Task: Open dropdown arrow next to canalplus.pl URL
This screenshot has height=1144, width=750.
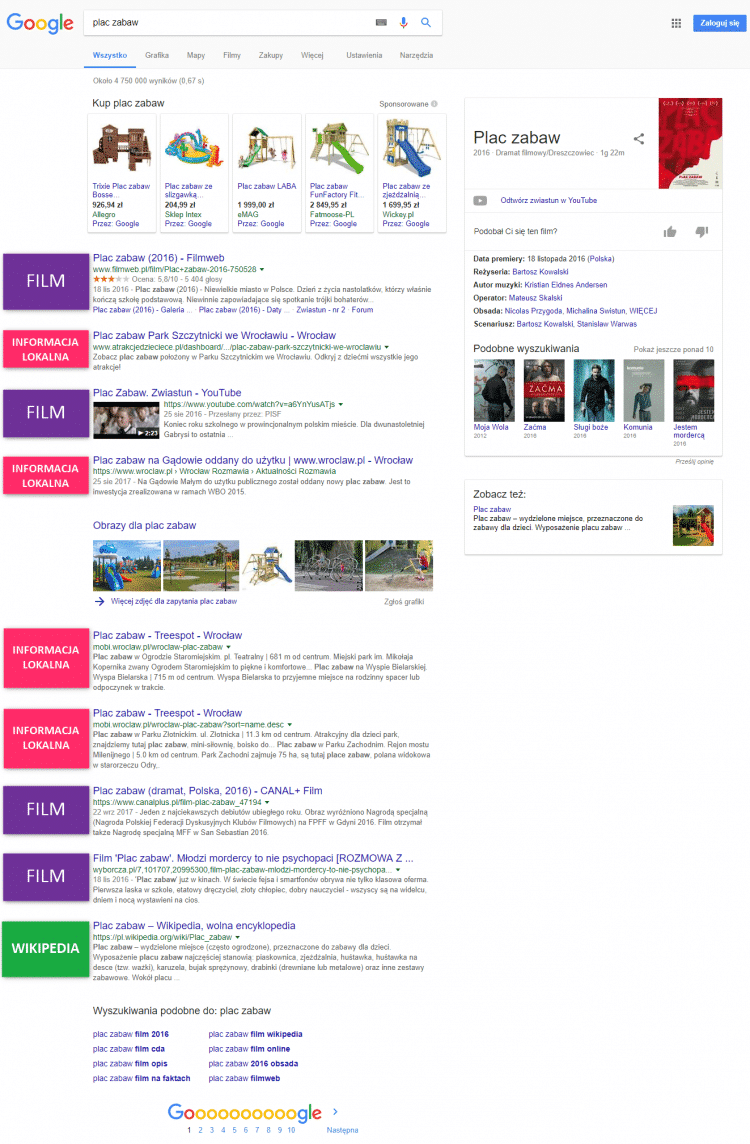Action: [x=267, y=803]
